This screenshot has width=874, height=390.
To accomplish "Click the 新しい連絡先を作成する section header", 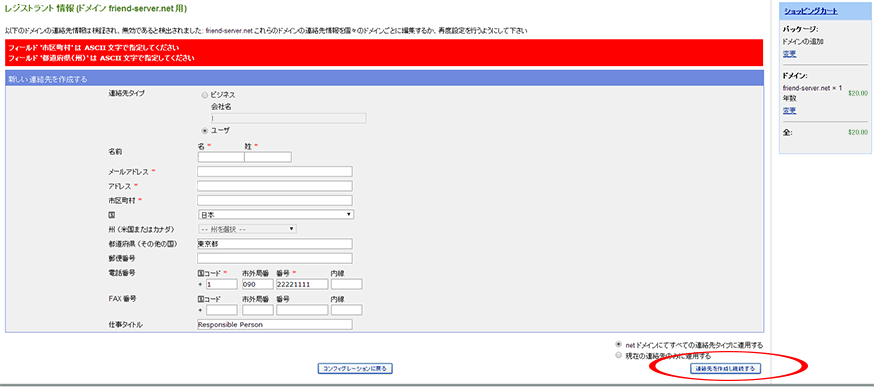I will pos(384,79).
